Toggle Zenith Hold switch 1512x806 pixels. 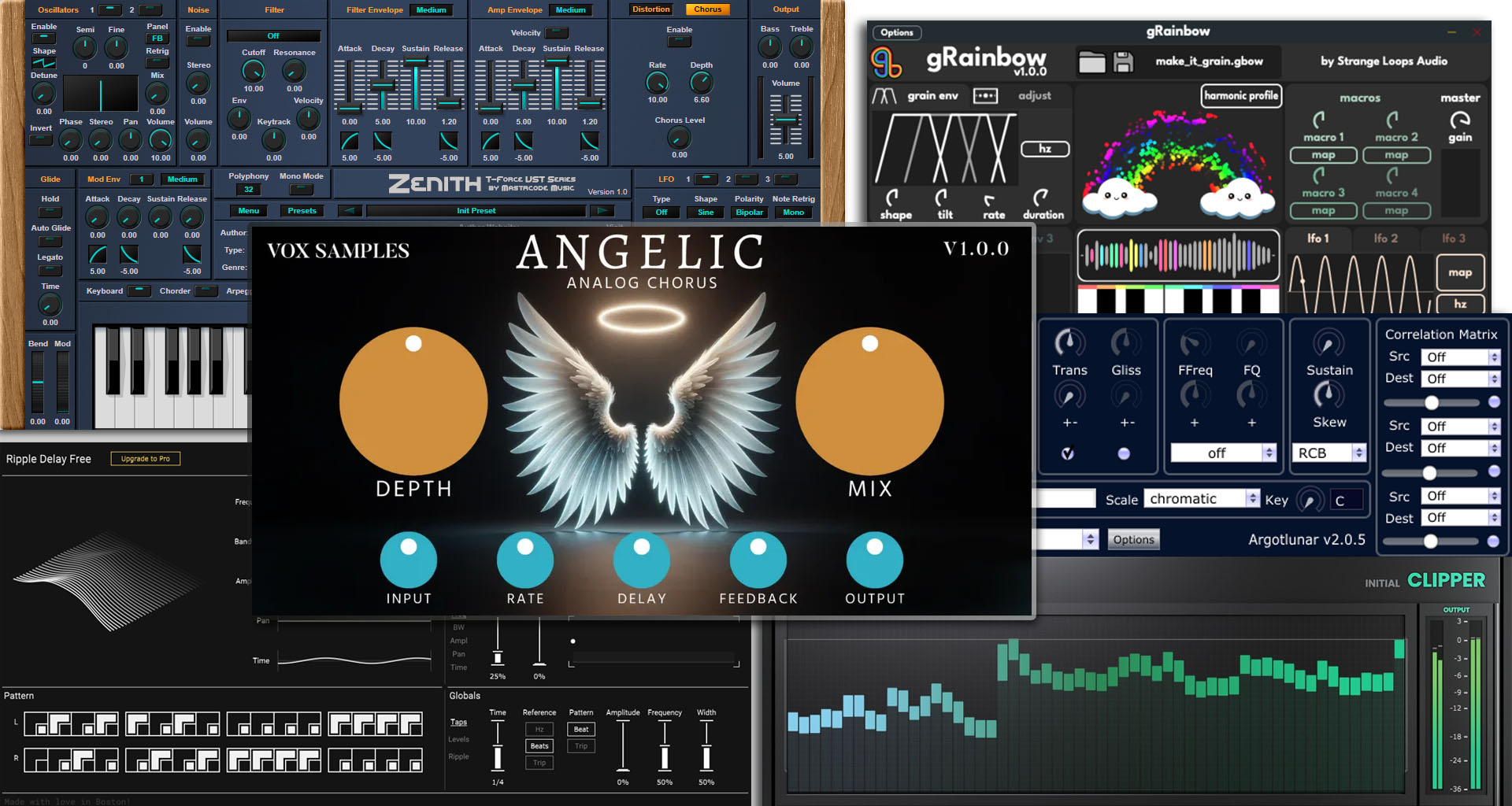(x=50, y=212)
